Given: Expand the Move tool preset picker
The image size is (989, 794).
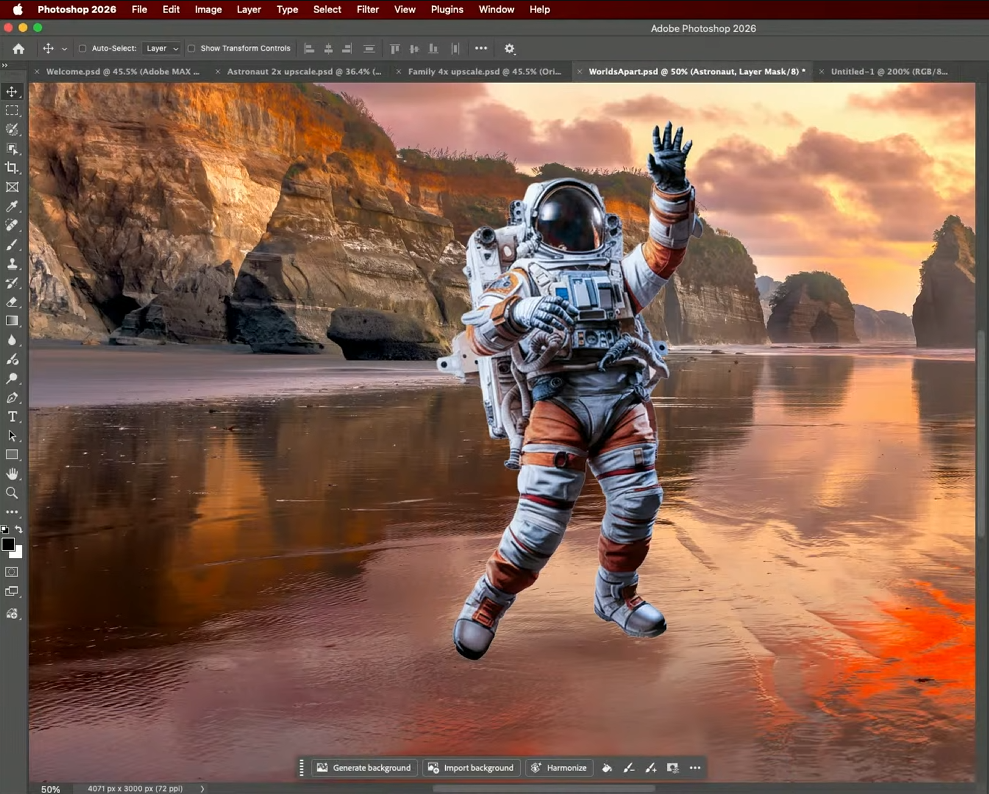Looking at the screenshot, I should point(65,48).
